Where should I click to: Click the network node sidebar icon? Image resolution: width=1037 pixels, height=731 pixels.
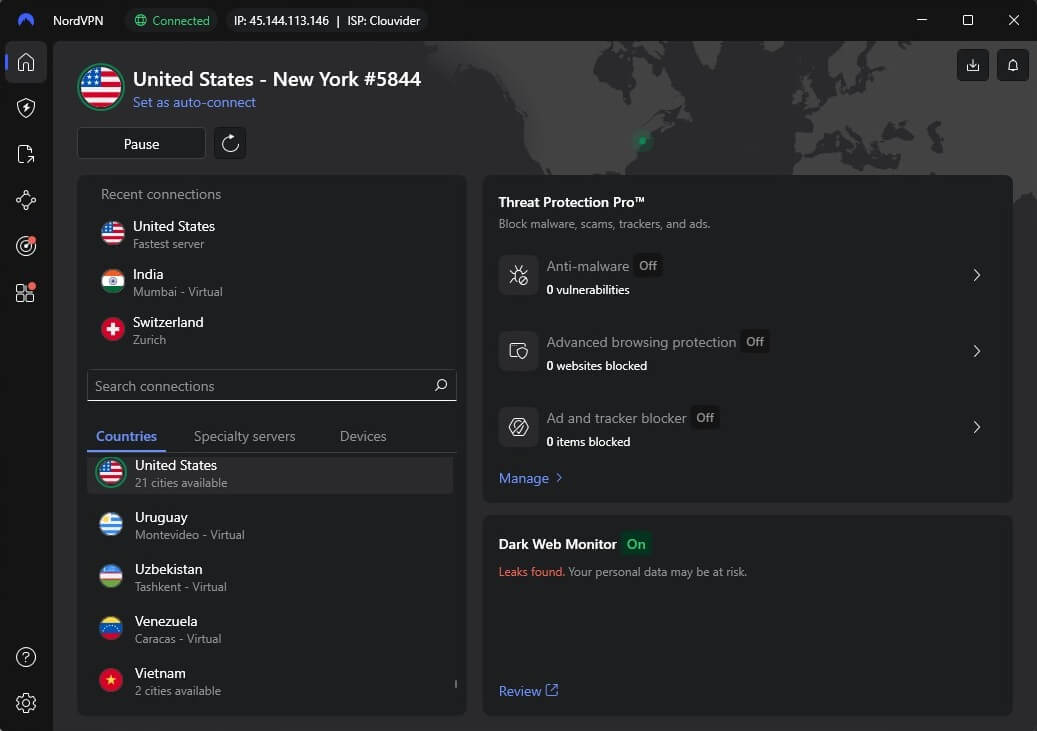pos(25,200)
